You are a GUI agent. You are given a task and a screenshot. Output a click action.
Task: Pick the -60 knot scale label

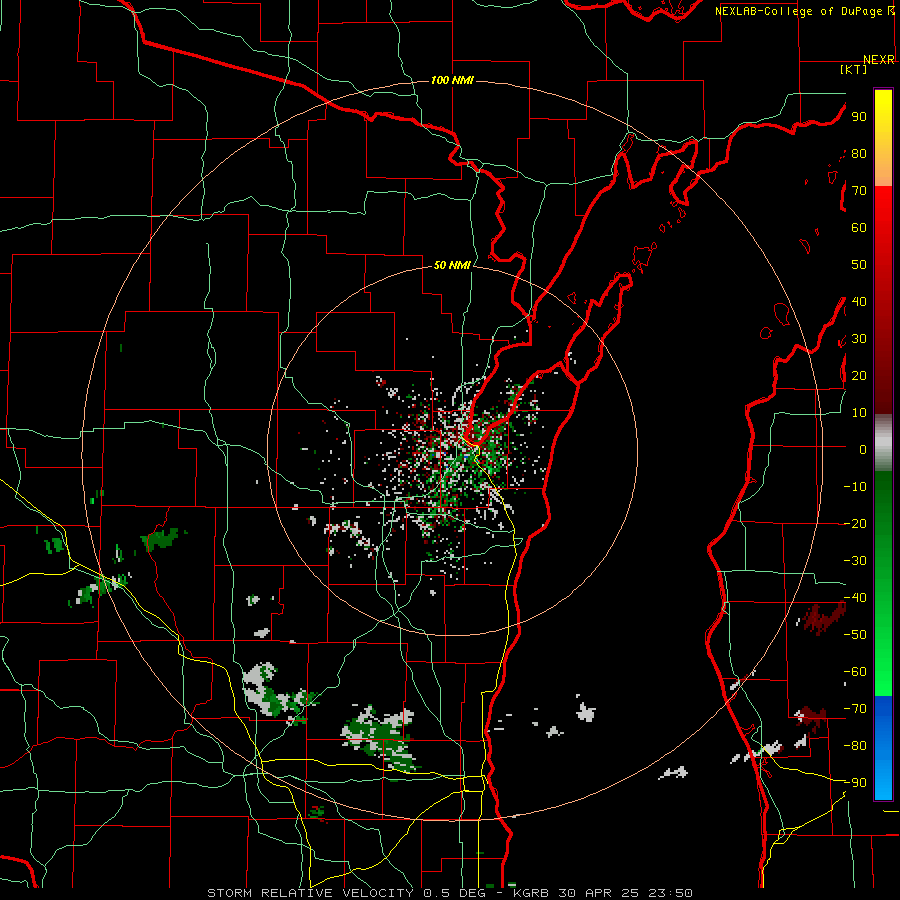point(855,672)
